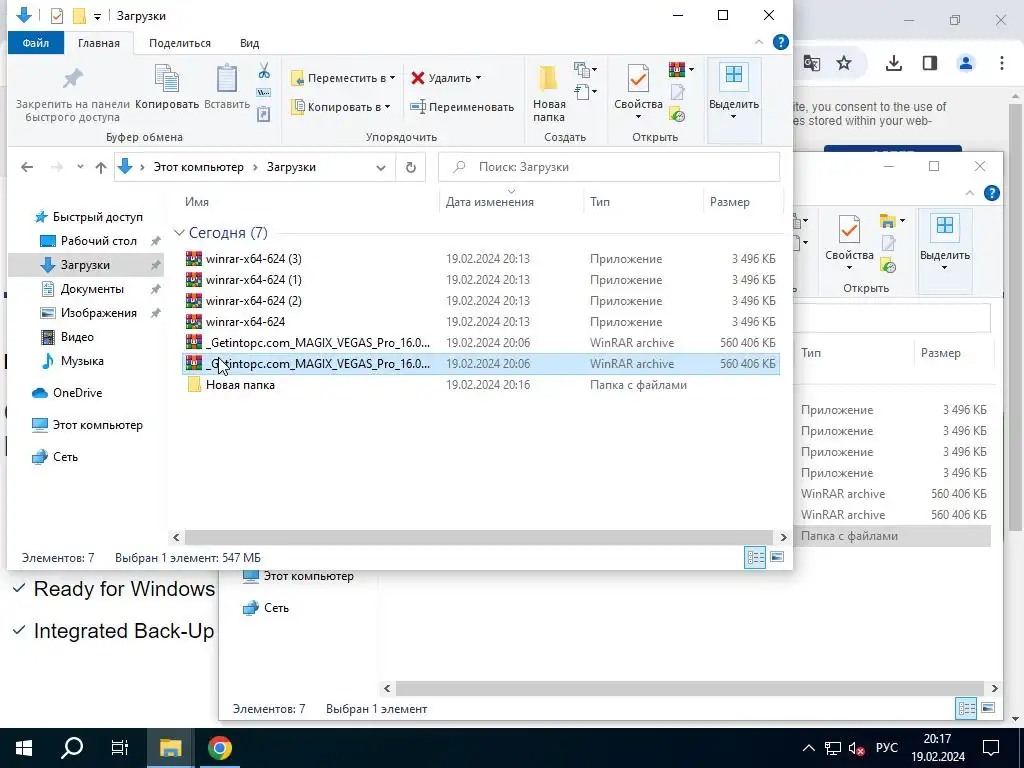Refresh the Downloads folder view

pyautogui.click(x=411, y=167)
